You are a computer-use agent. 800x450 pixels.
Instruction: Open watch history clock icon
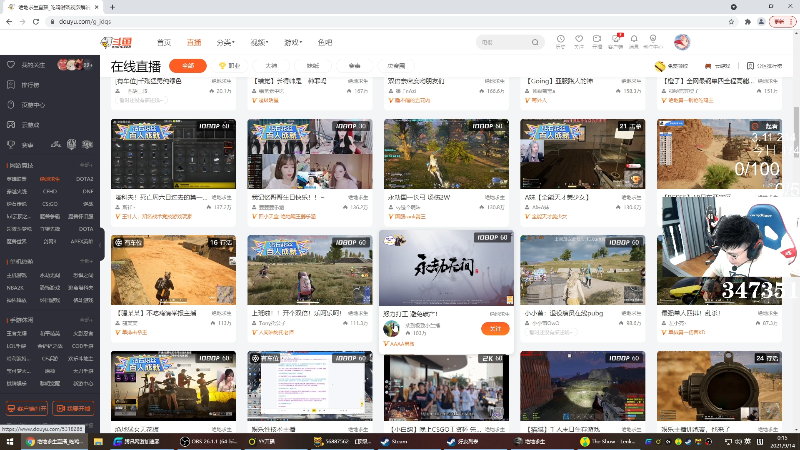click(x=560, y=41)
